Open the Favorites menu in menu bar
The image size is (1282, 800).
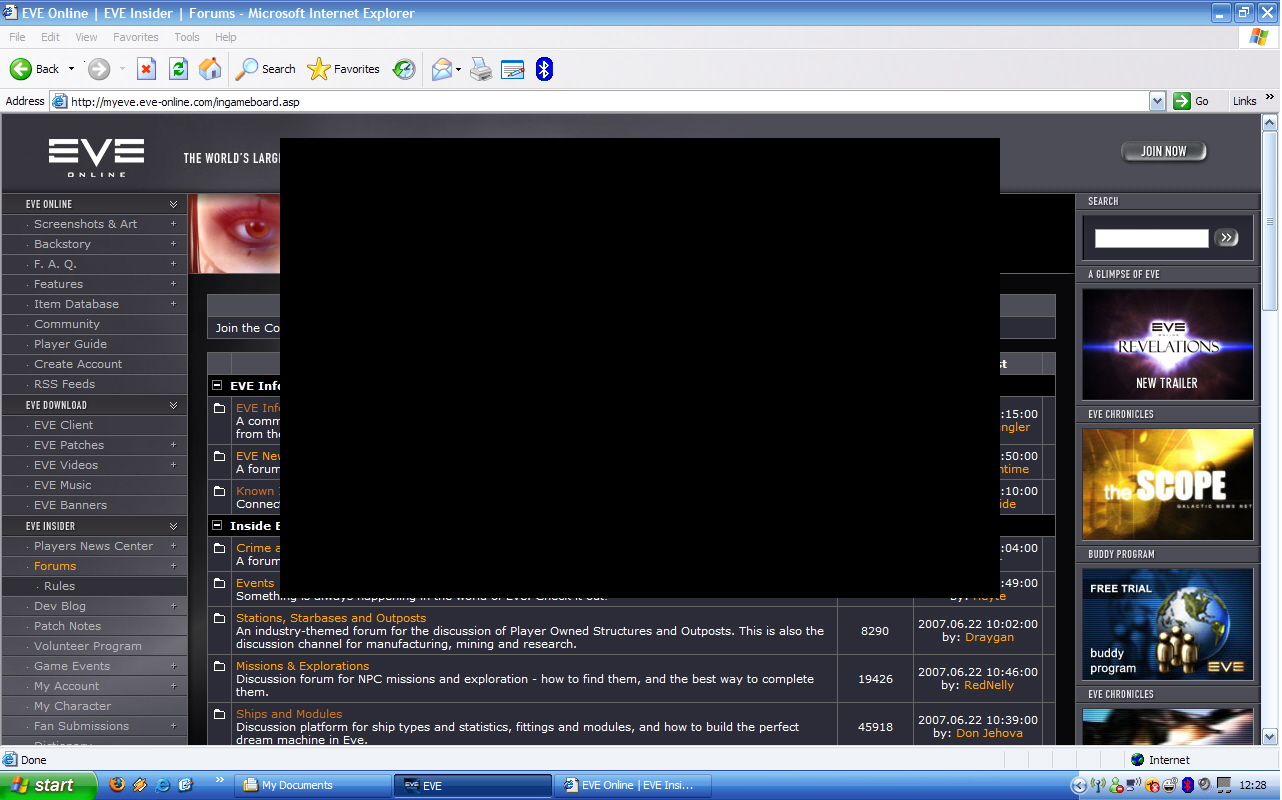(135, 37)
